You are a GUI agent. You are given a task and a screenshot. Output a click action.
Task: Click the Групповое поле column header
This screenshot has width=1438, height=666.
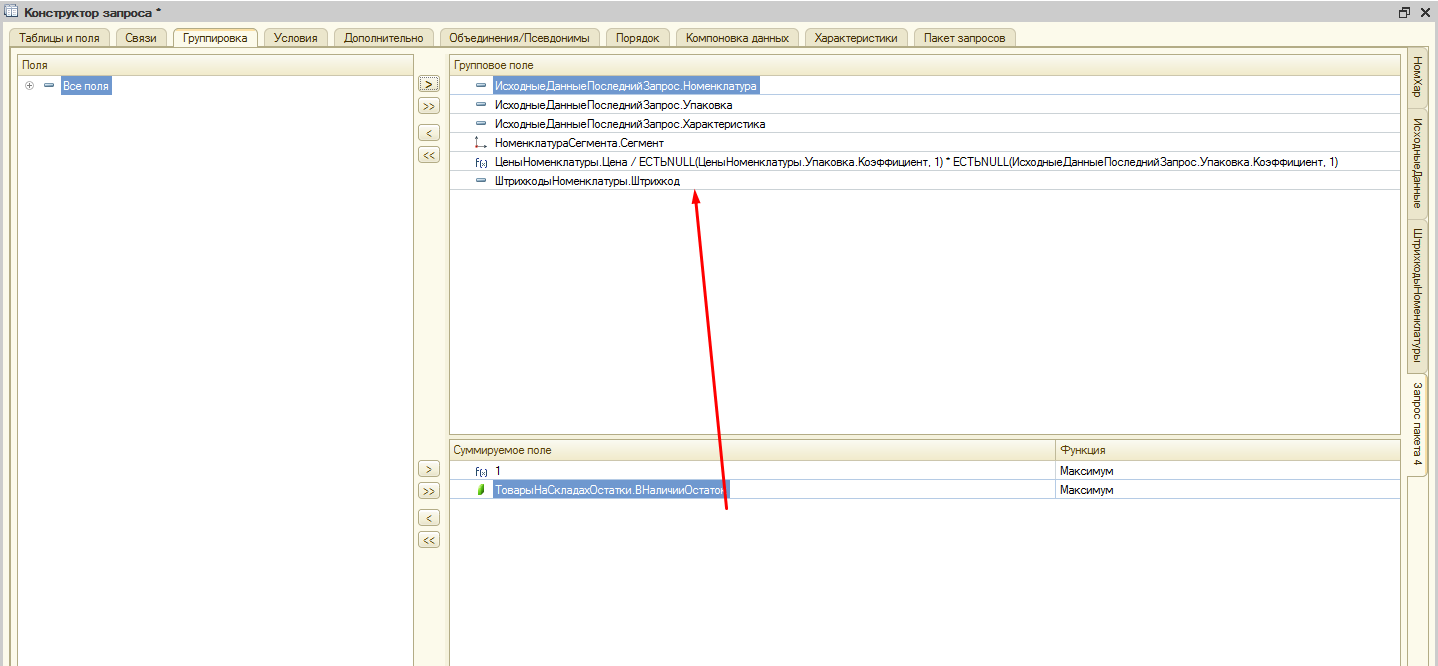(925, 64)
